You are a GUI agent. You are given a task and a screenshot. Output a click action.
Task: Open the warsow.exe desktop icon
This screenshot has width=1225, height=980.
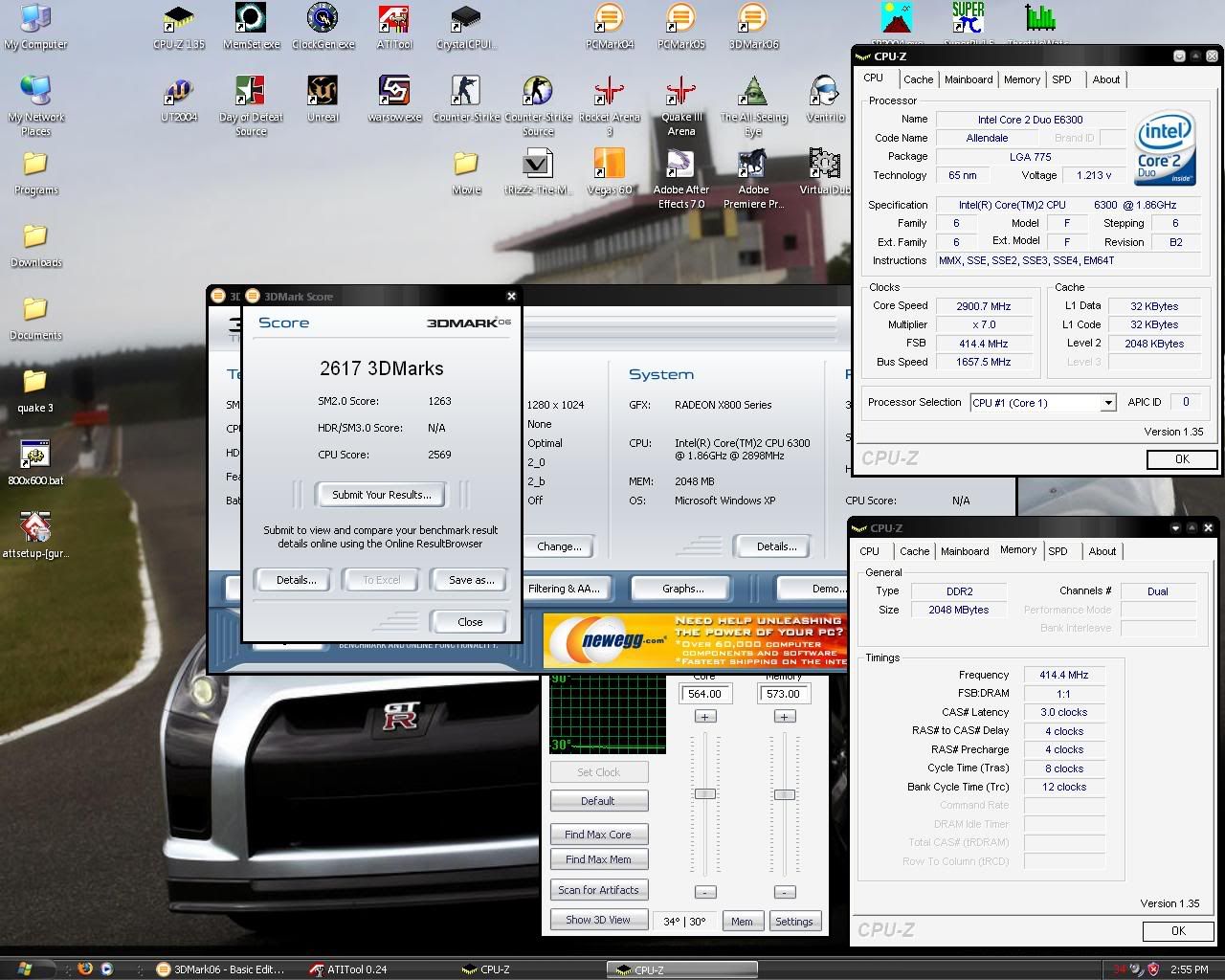[394, 100]
